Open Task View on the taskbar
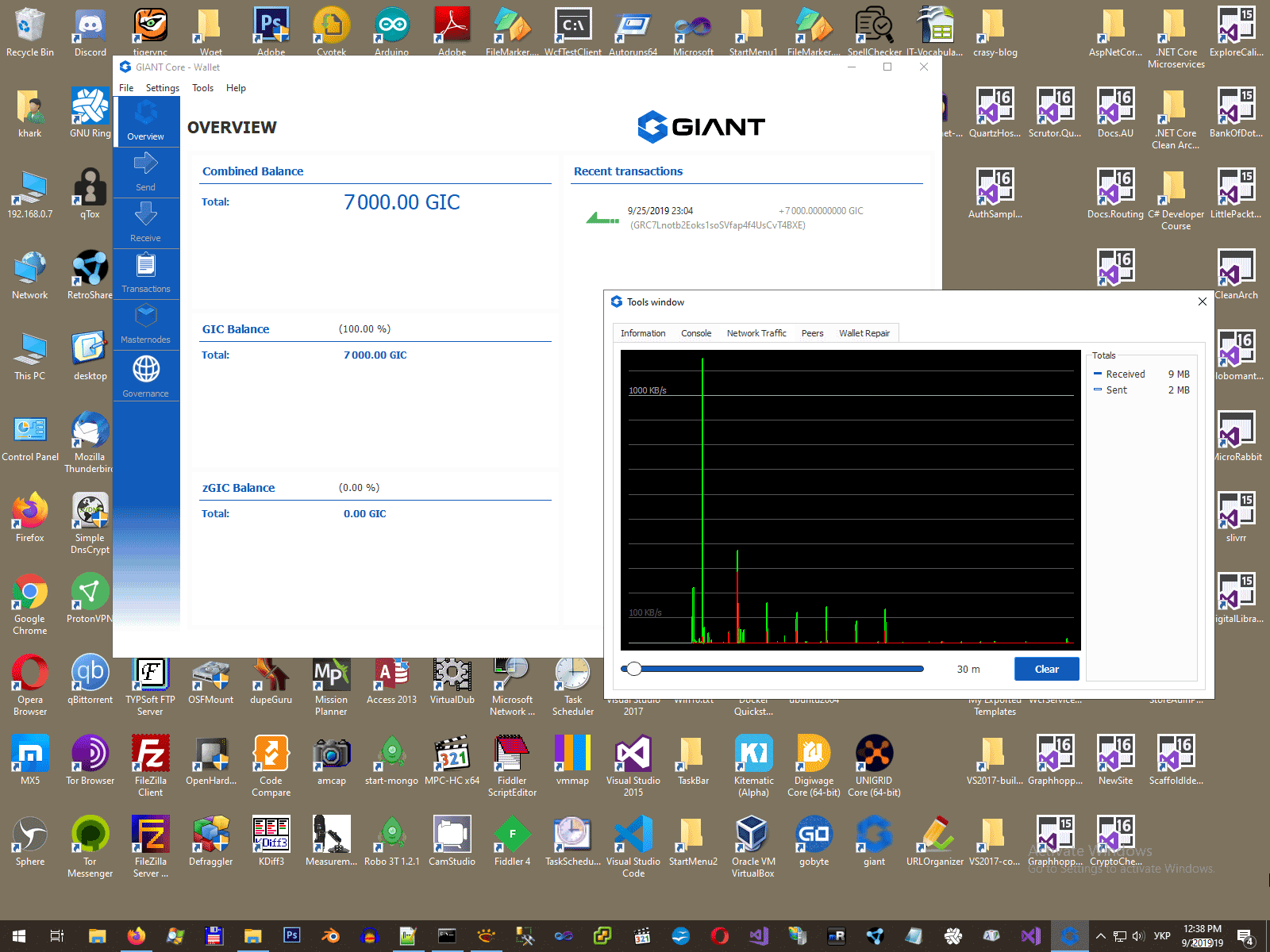The height and width of the screenshot is (952, 1270). click(57, 936)
